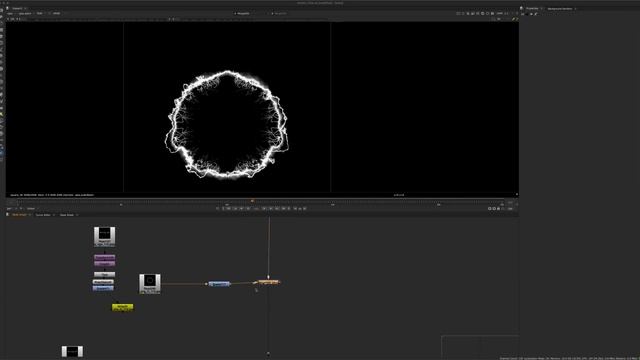Screen dimensions: 640x360
Task: Open the viewer channel set dropdown (rgba)
Action: [x=10, y=13]
